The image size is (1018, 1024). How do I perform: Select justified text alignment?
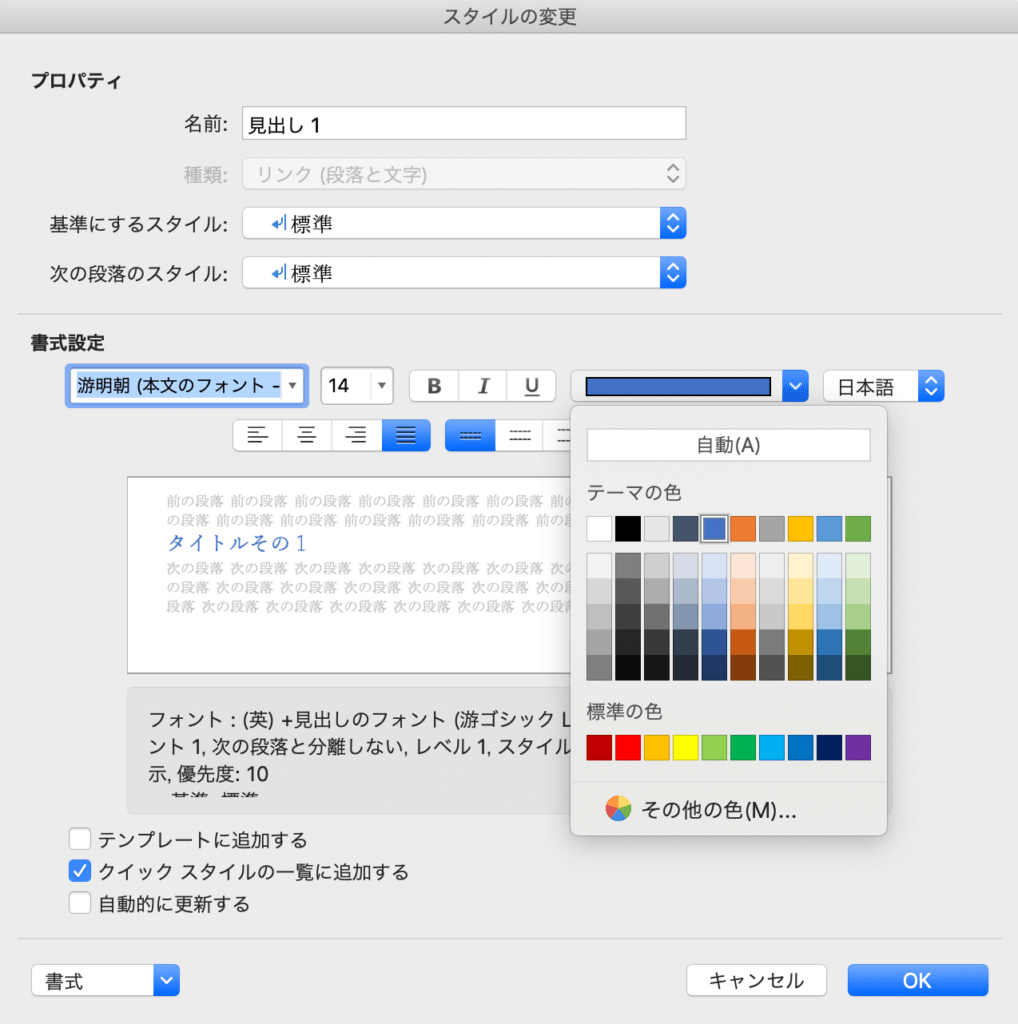(406, 436)
